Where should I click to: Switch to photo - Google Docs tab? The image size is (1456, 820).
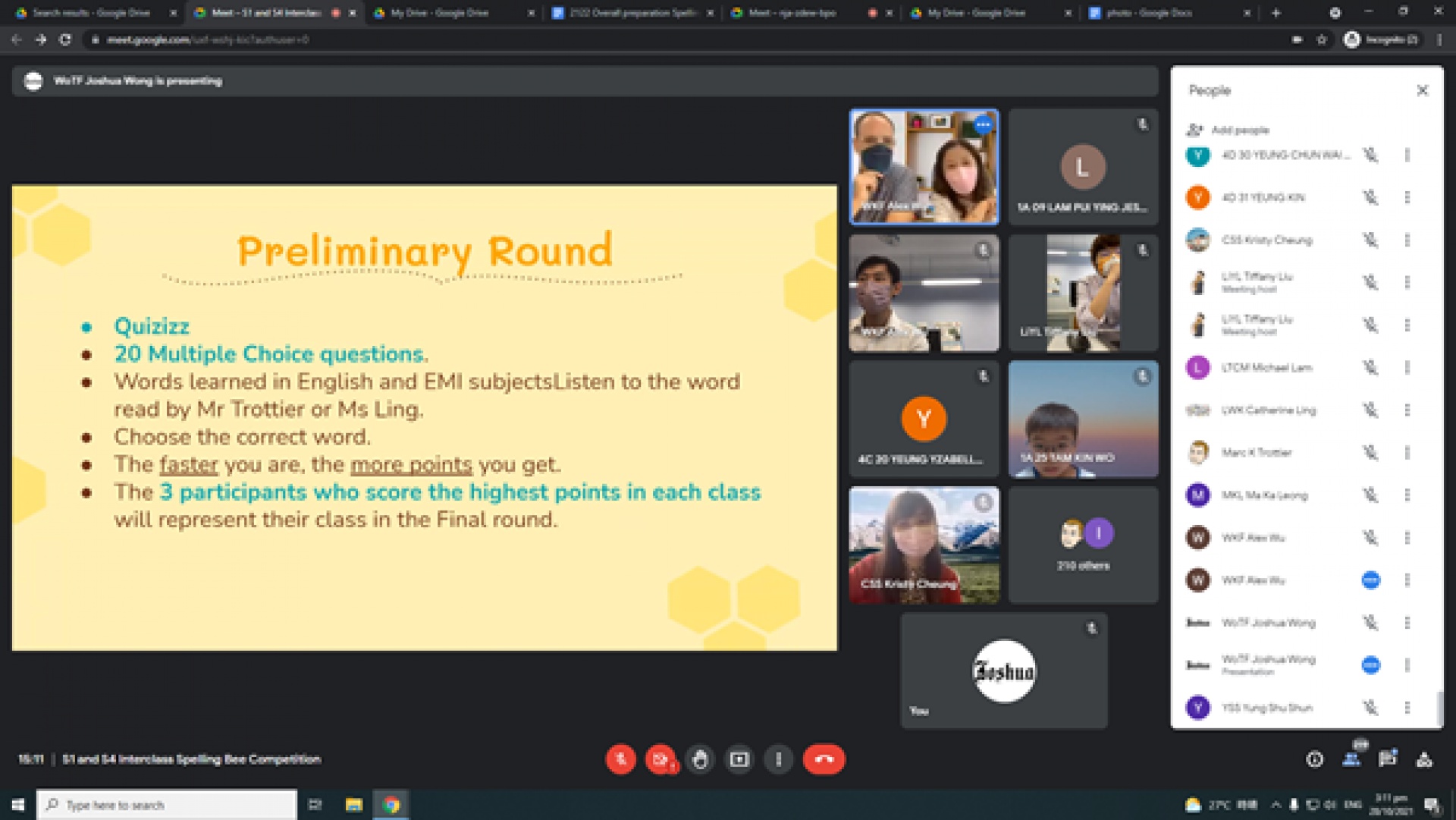[x=1149, y=13]
